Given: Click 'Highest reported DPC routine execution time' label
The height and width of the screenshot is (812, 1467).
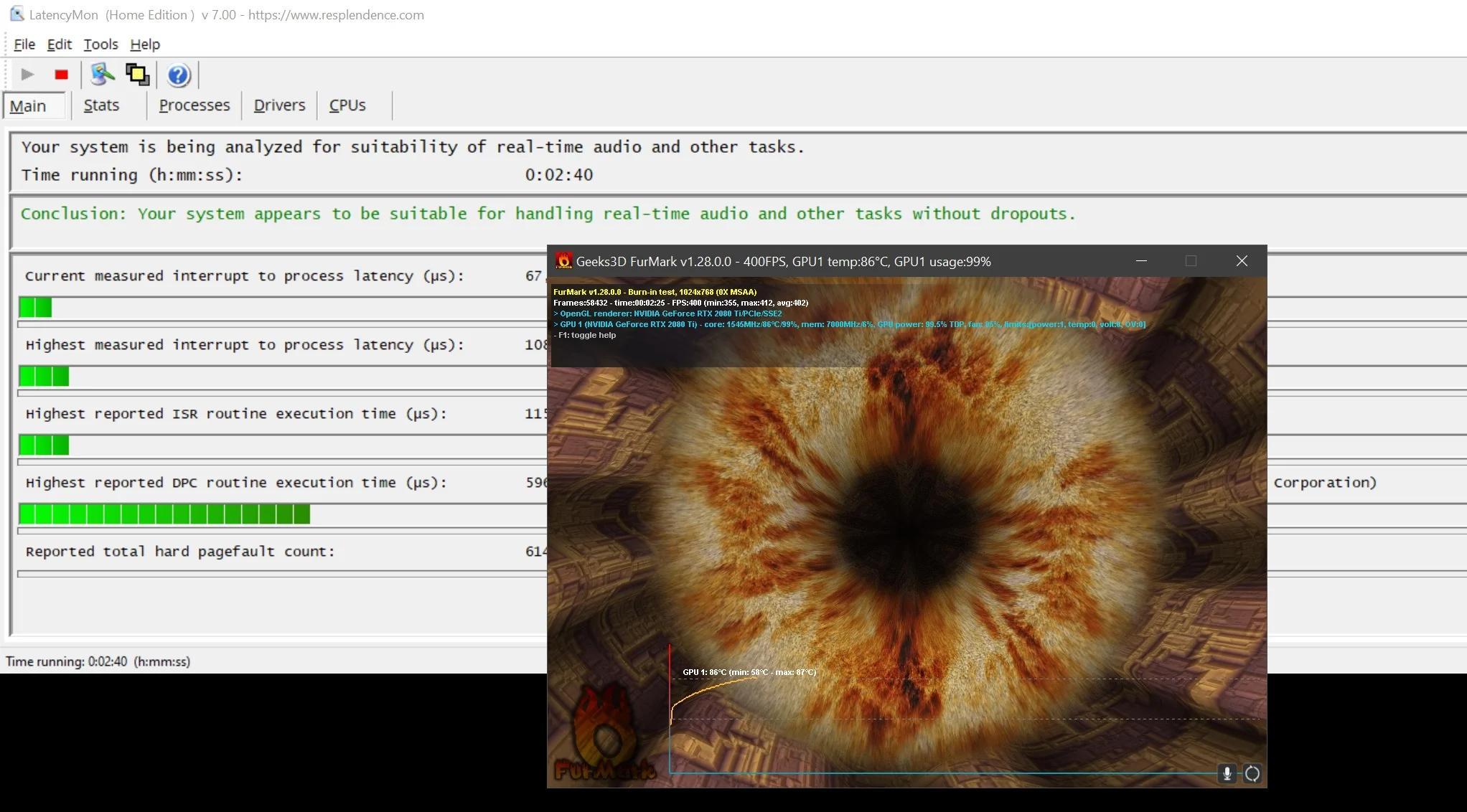Looking at the screenshot, I should (x=236, y=483).
